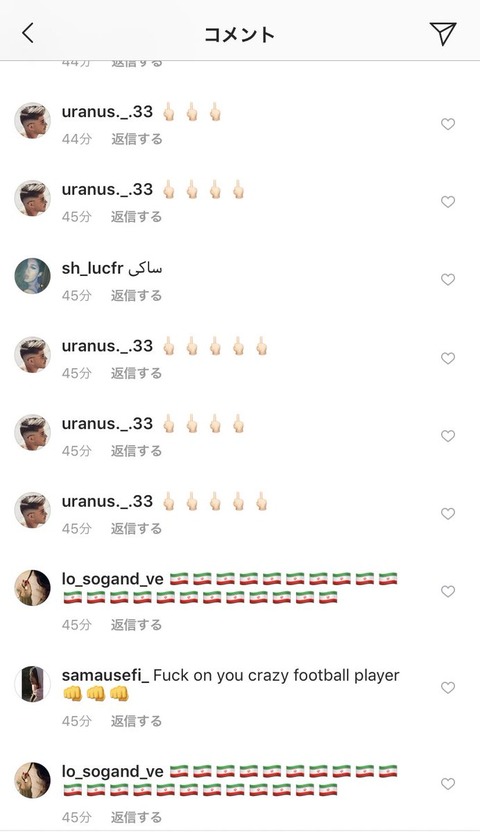480x832 pixels.
Task: Reply to samausefi_'s comment with 返信する
Action: point(136,721)
